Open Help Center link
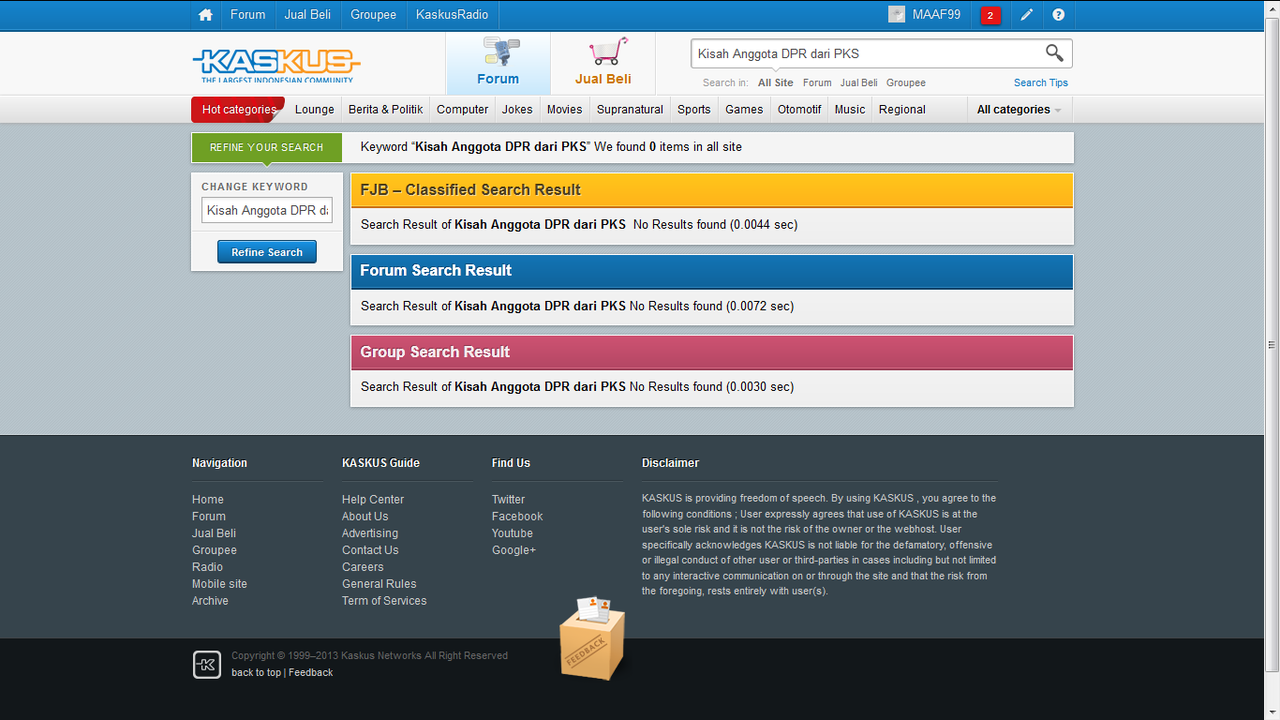Image resolution: width=1280 pixels, height=720 pixels. pyautogui.click(x=373, y=500)
